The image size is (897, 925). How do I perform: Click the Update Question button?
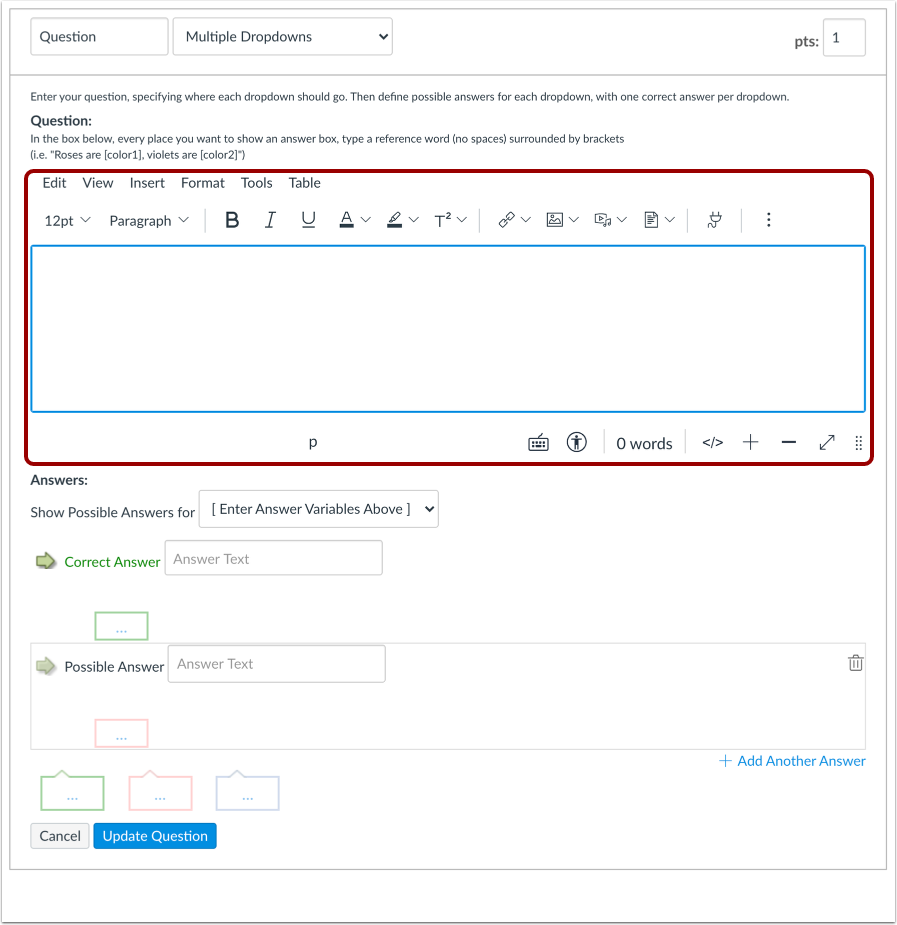click(154, 835)
